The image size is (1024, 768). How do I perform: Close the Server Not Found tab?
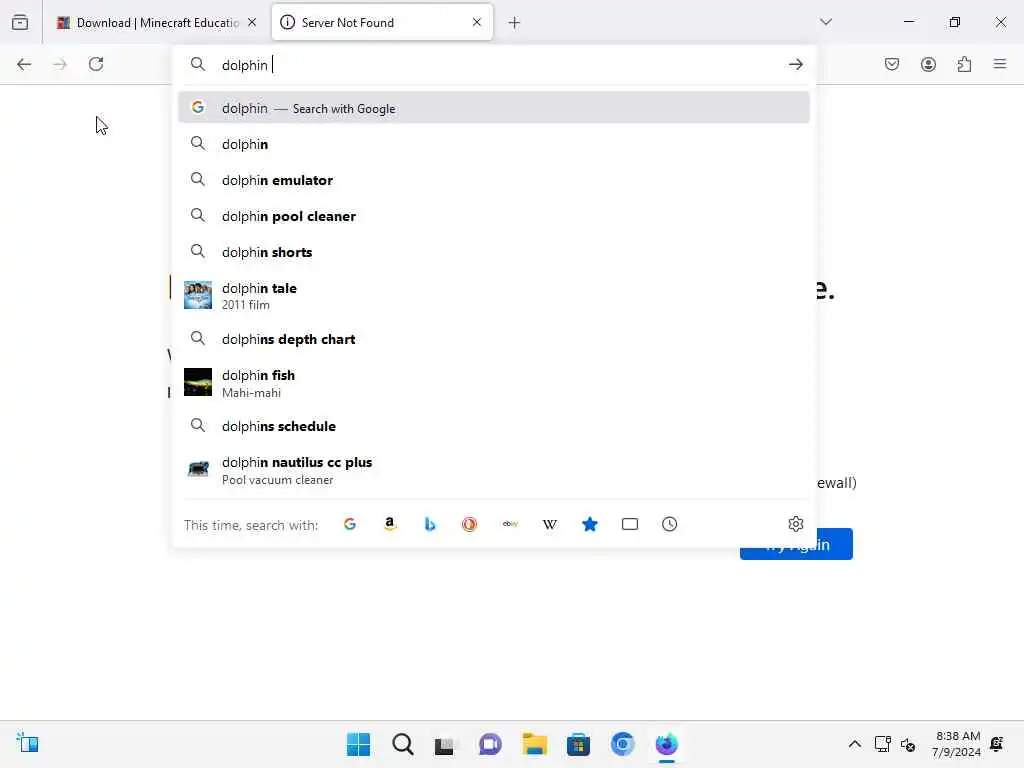pos(477,22)
